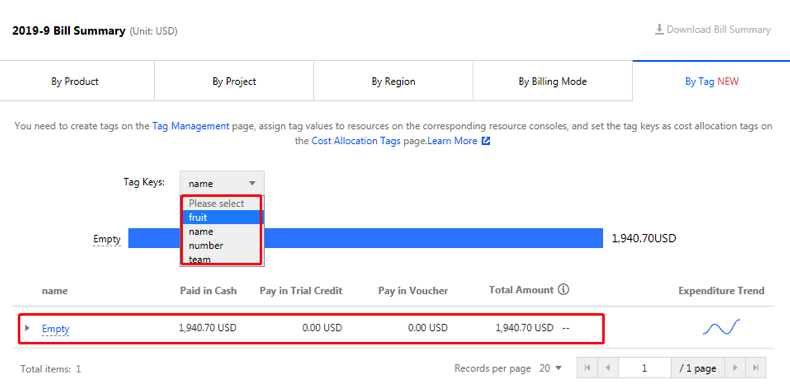Open Records per page dropdown
Viewport: 790px width, 387px height.
click(x=550, y=368)
